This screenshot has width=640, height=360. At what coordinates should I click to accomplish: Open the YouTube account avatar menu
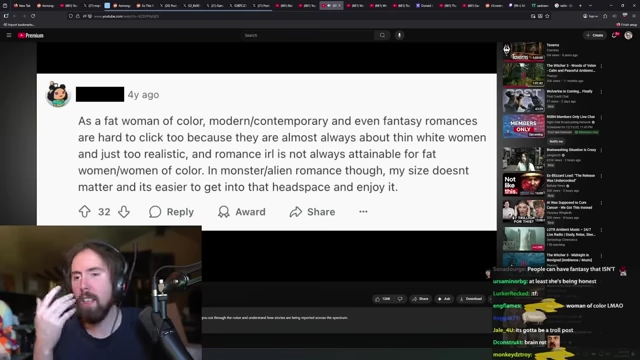coord(629,35)
